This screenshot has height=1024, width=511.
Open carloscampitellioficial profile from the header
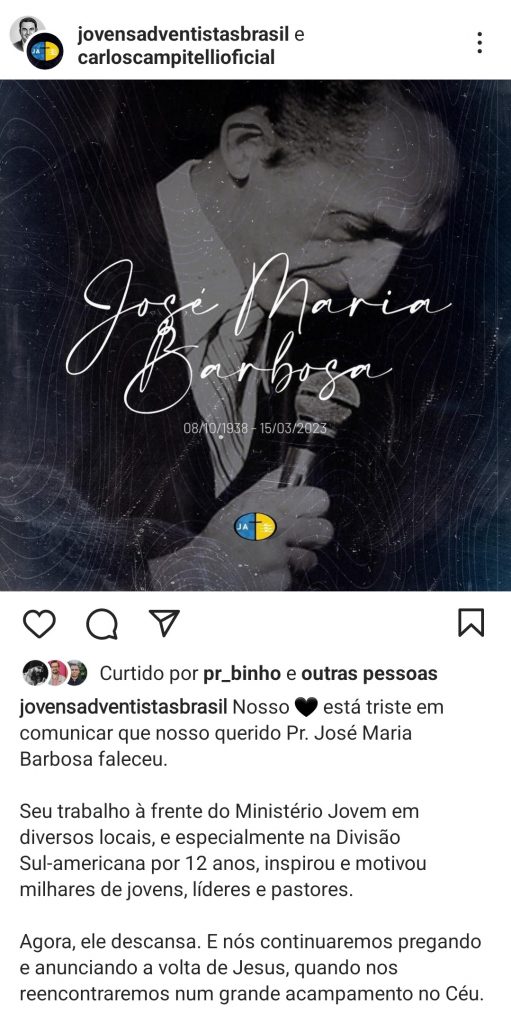(x=176, y=58)
